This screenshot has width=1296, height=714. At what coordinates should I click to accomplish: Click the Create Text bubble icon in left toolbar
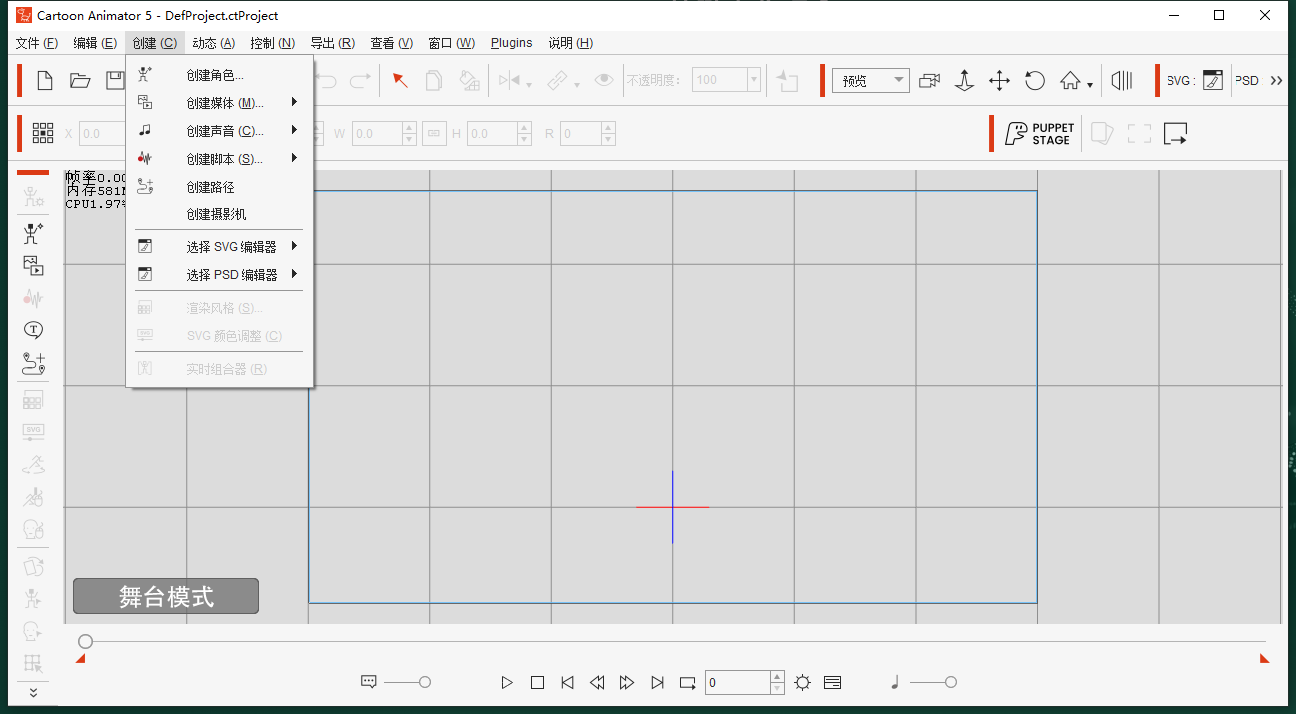tap(33, 329)
